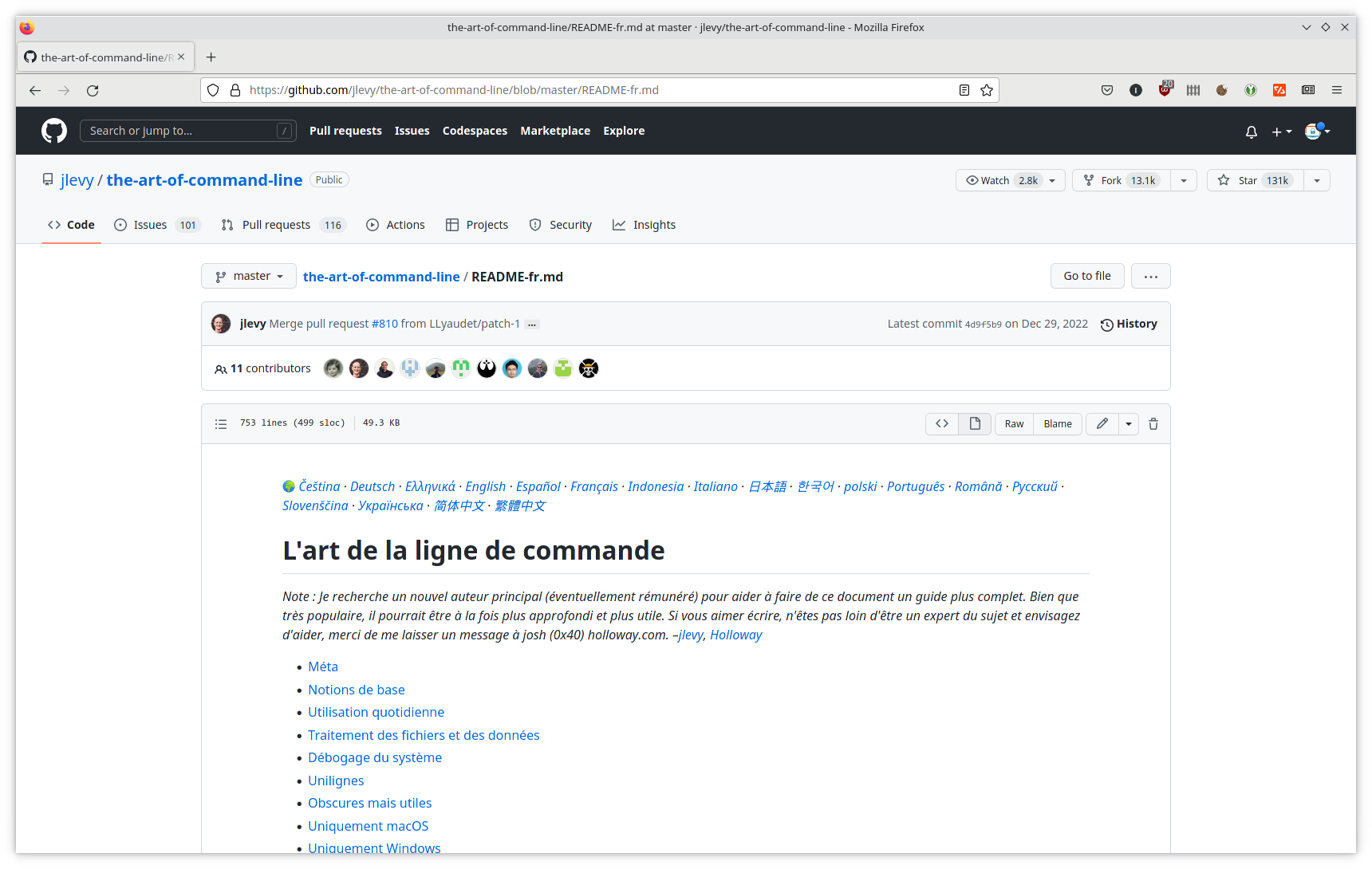The height and width of the screenshot is (869, 1372).
Task: Click the first contributor avatar
Action: pos(333,368)
